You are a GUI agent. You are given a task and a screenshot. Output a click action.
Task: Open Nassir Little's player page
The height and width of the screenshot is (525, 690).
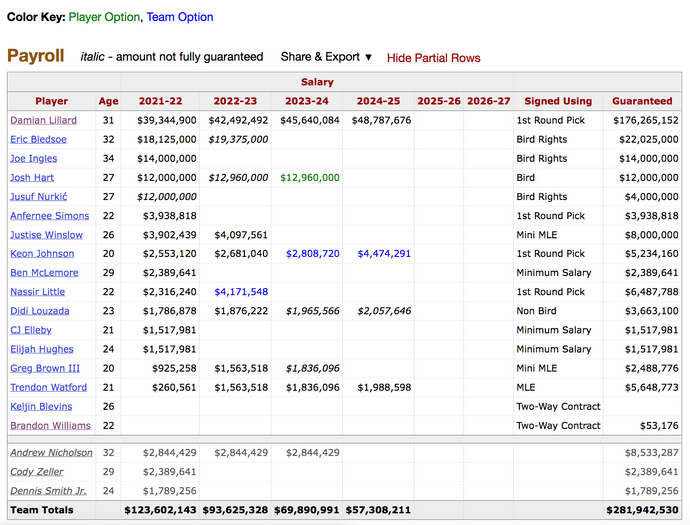click(x=37, y=292)
